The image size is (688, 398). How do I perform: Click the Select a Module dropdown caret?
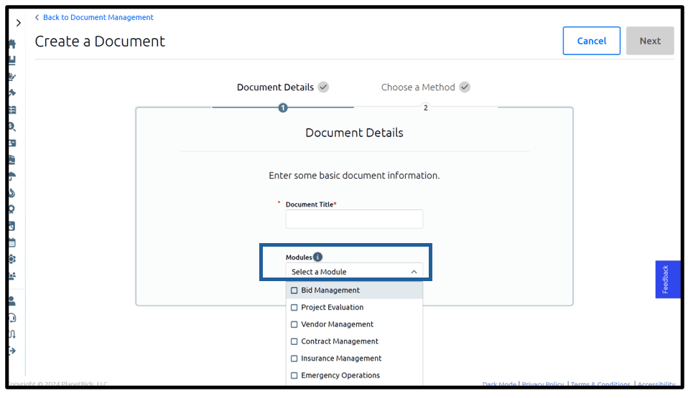click(x=414, y=272)
